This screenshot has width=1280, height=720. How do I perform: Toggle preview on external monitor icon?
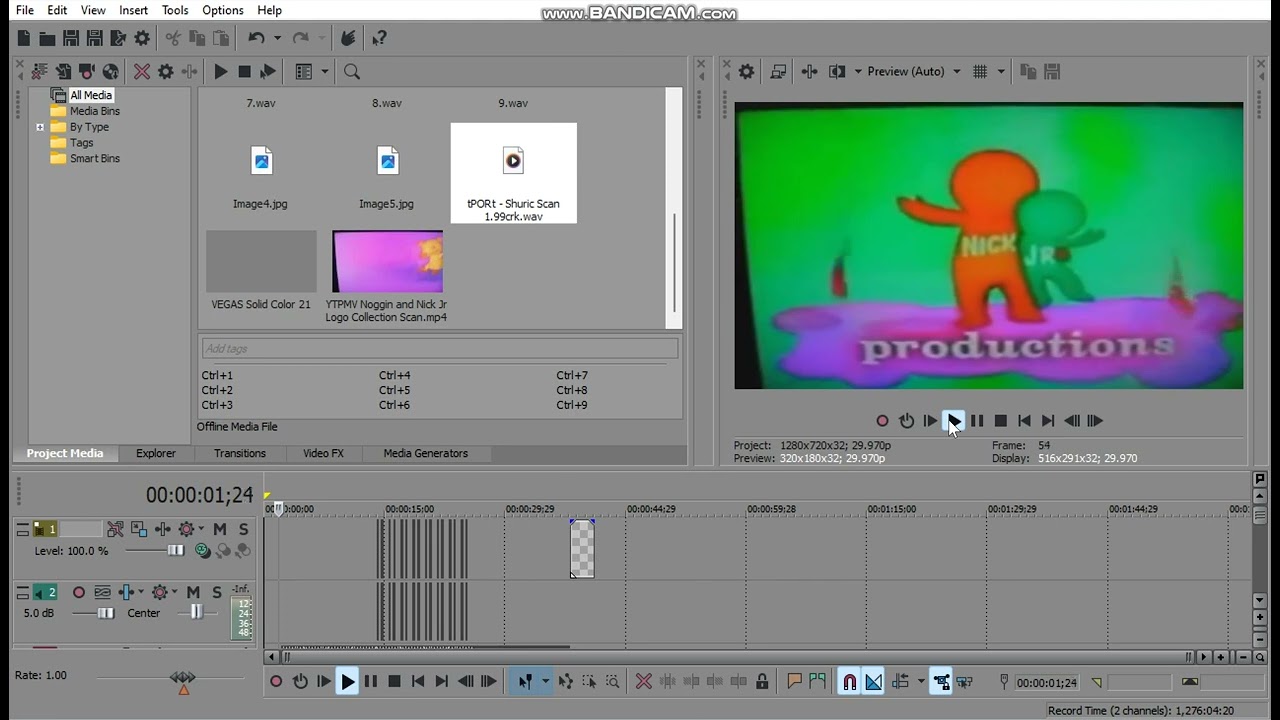pos(778,71)
